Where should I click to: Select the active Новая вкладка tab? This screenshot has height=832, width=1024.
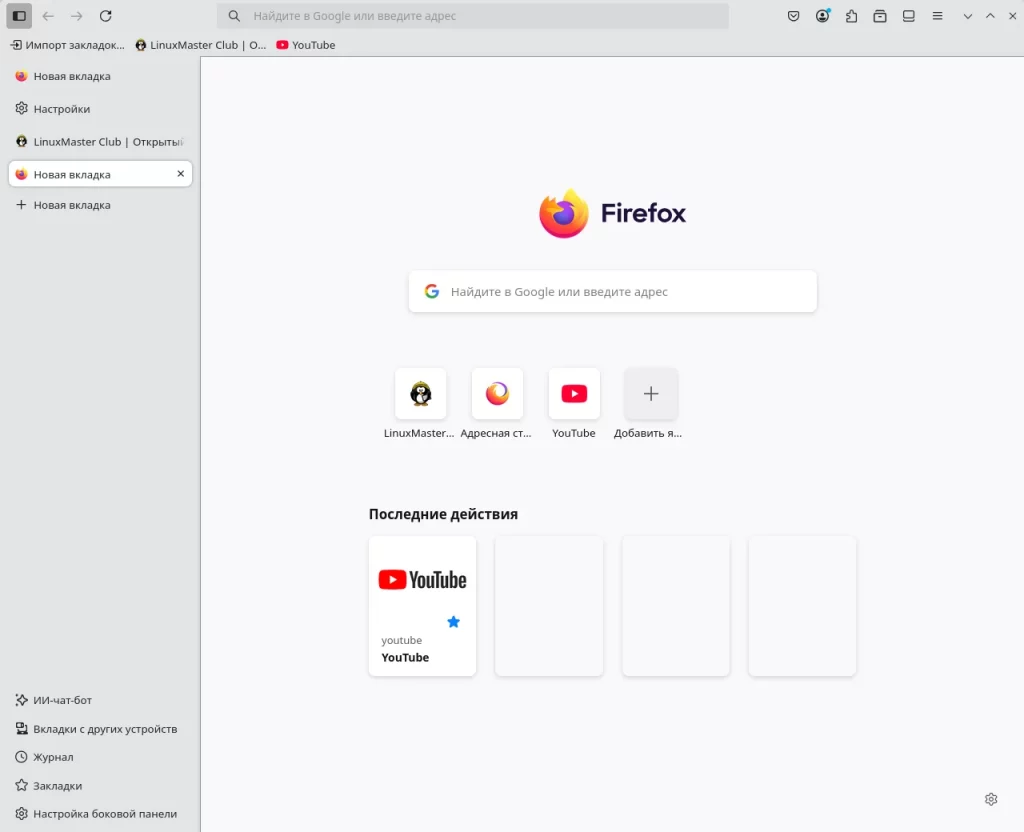coord(100,174)
